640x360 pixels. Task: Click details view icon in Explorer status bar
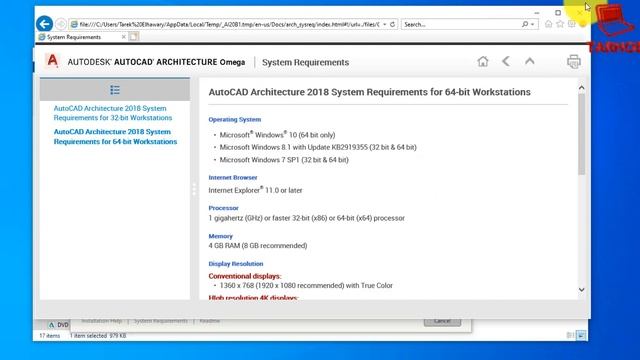(570, 336)
